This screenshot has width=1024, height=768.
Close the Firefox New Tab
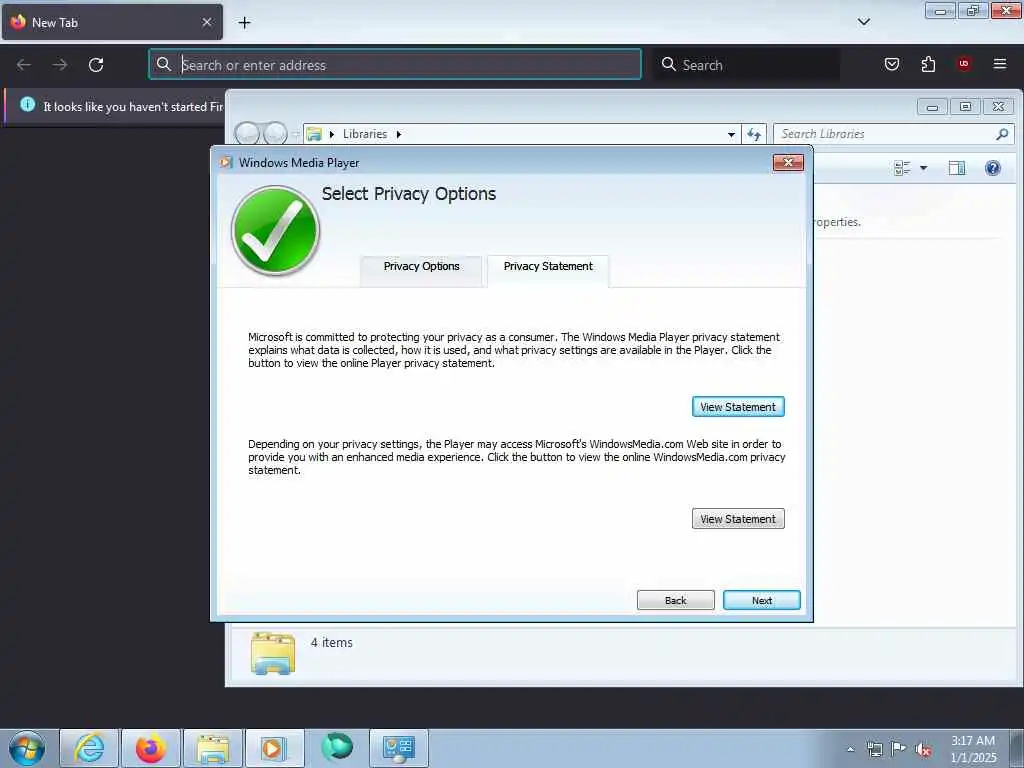point(207,22)
